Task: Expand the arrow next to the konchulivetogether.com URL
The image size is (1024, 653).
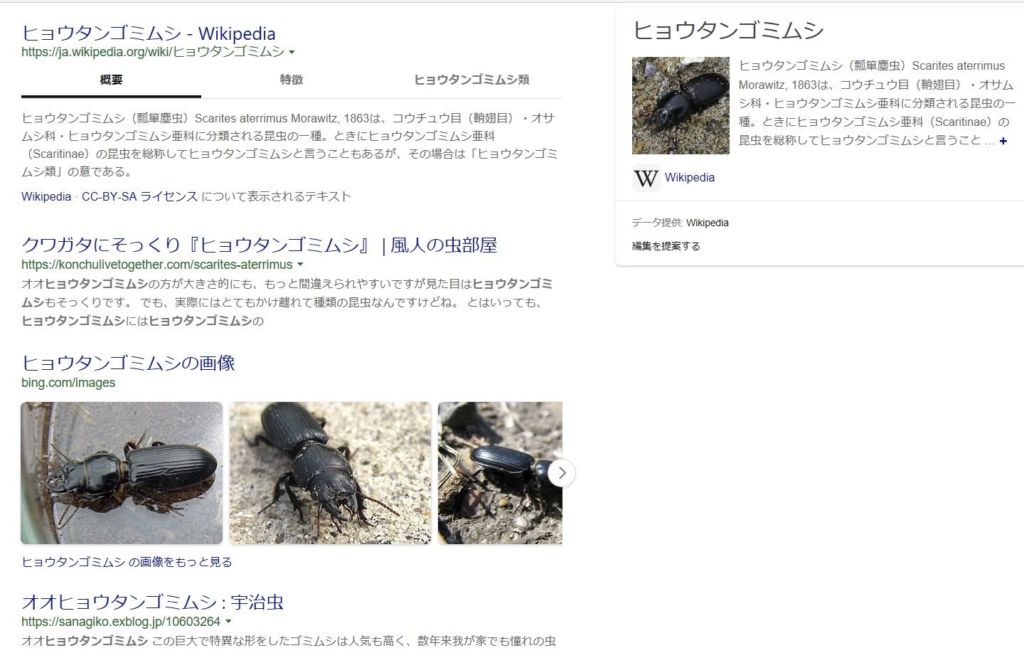Action: 300,264
